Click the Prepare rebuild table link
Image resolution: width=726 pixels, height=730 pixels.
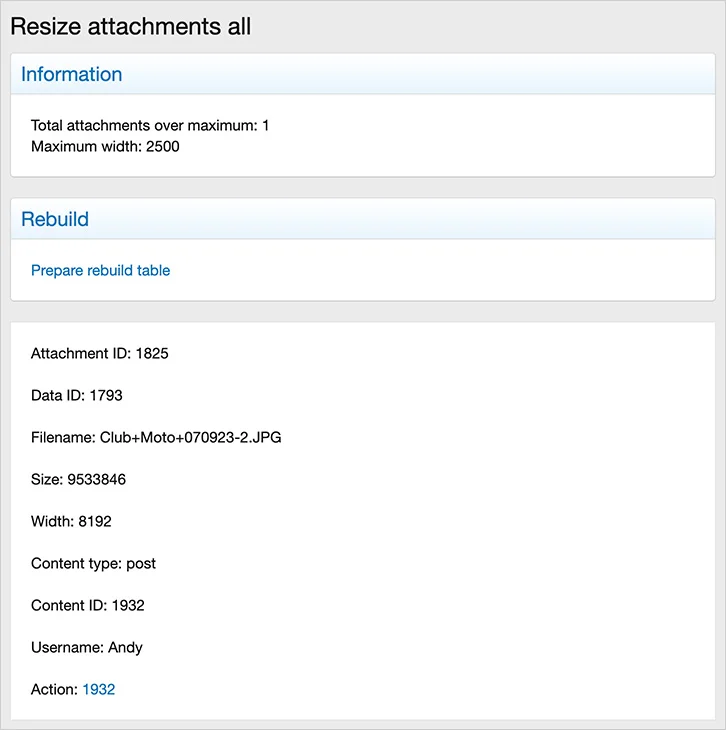tap(100, 270)
